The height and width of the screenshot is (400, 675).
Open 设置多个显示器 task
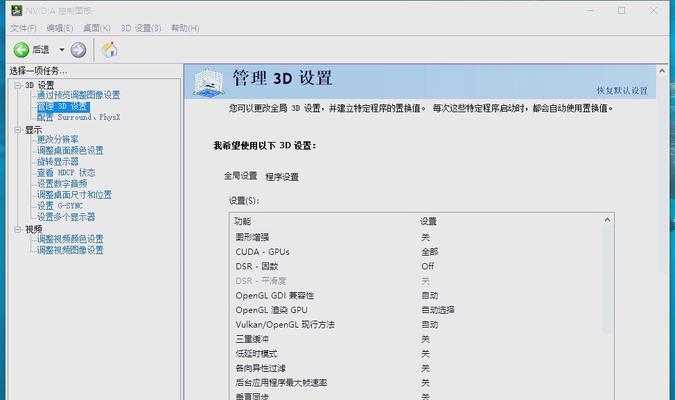click(x=66, y=217)
